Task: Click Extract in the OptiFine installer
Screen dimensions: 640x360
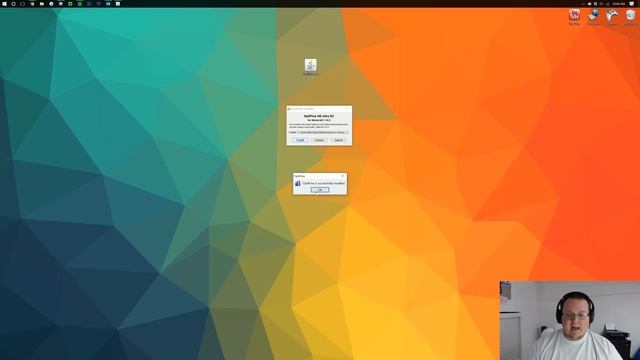Action: pyautogui.click(x=319, y=140)
